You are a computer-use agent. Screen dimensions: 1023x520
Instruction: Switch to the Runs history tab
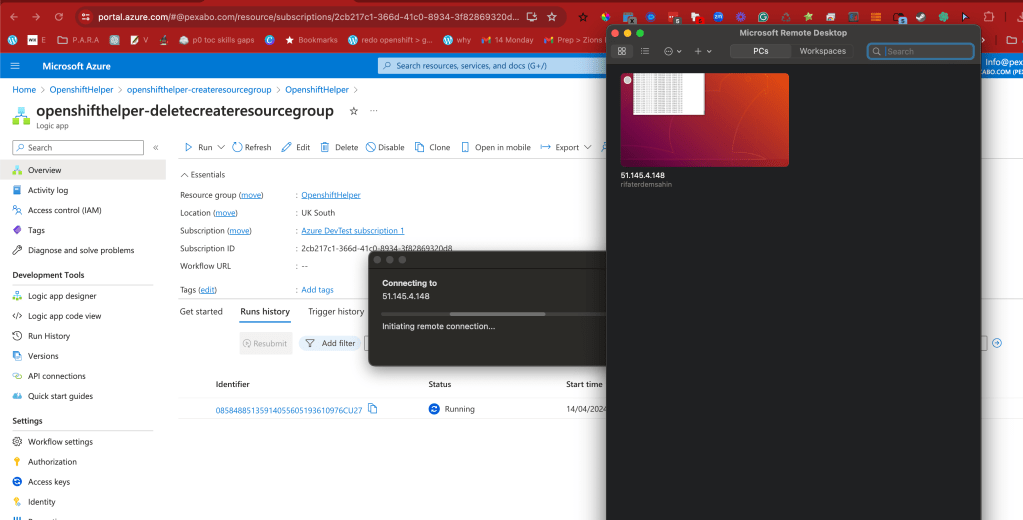coord(265,312)
